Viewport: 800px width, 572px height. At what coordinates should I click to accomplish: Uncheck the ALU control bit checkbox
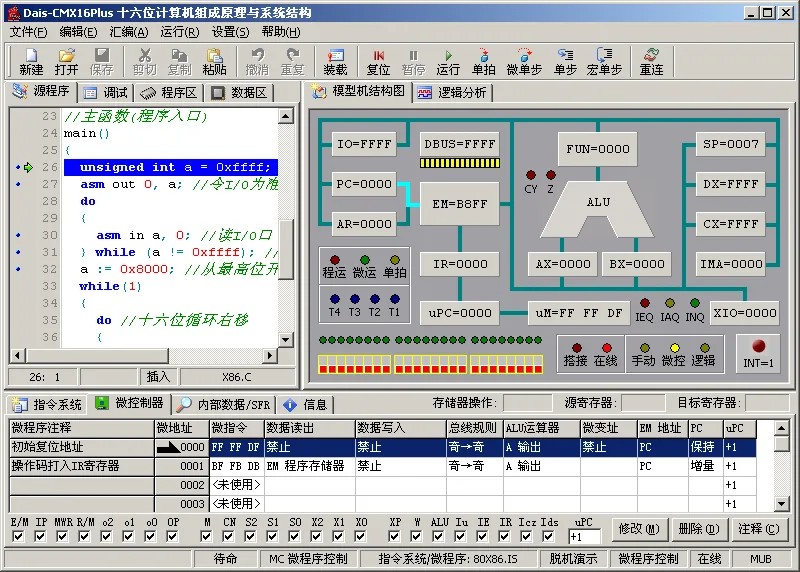click(438, 536)
